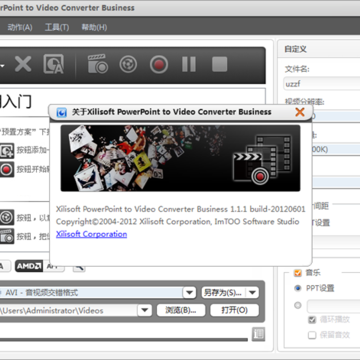Screen dimensions: 360x360
Task: Click the X remove icon in toolbar
Action: 23,64
